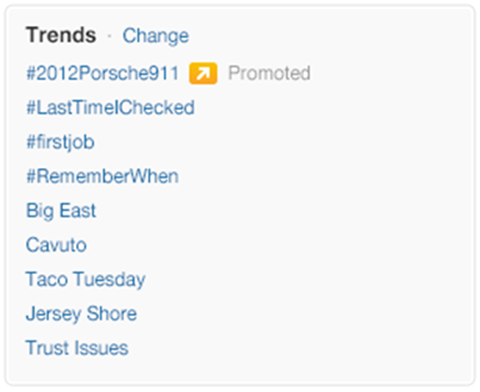Select the Taco Tuesday trend
480x392 pixels.
pos(86,280)
